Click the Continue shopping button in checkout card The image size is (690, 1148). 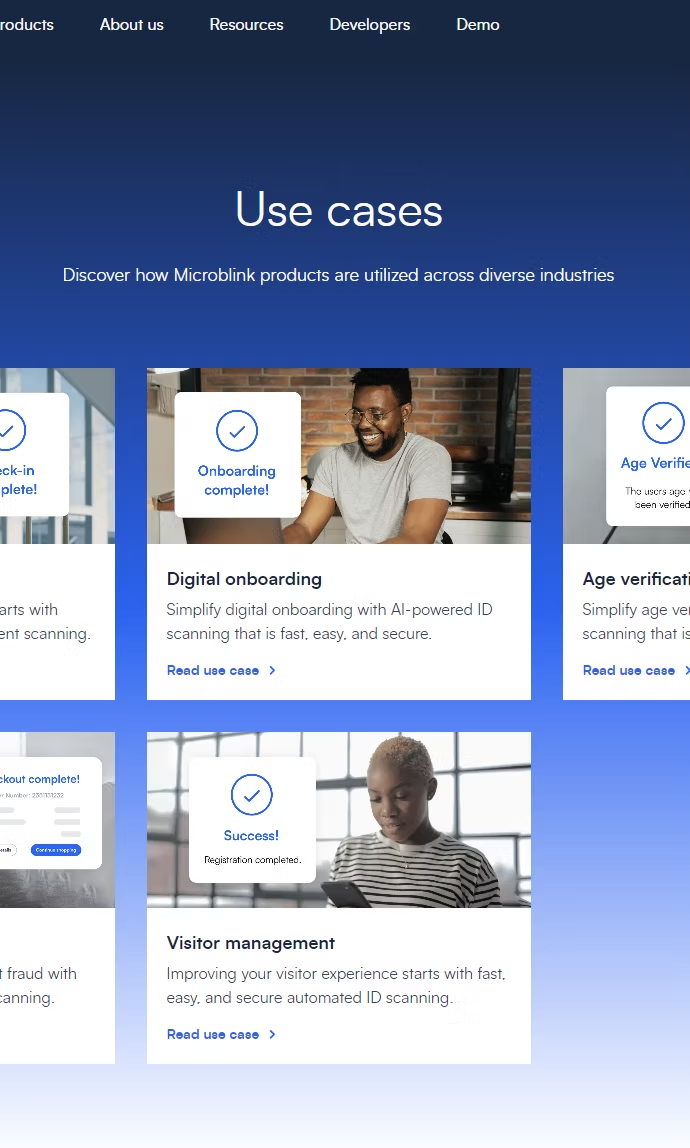[x=56, y=850]
